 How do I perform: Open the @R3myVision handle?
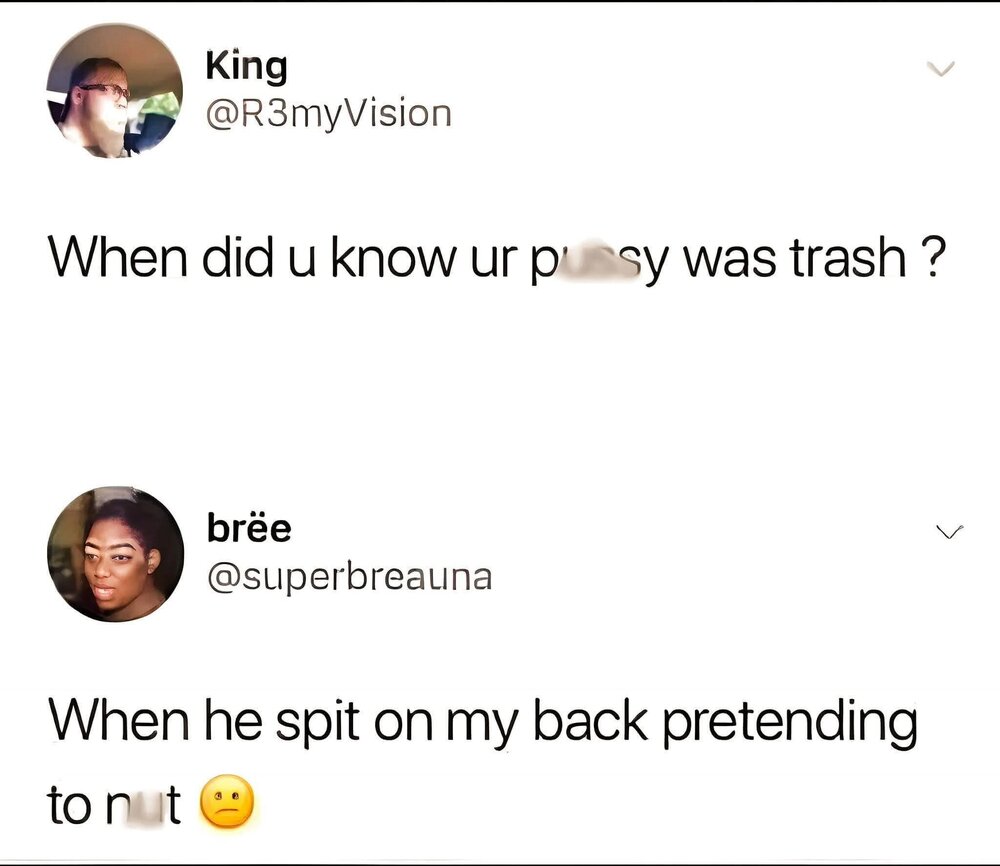(328, 113)
